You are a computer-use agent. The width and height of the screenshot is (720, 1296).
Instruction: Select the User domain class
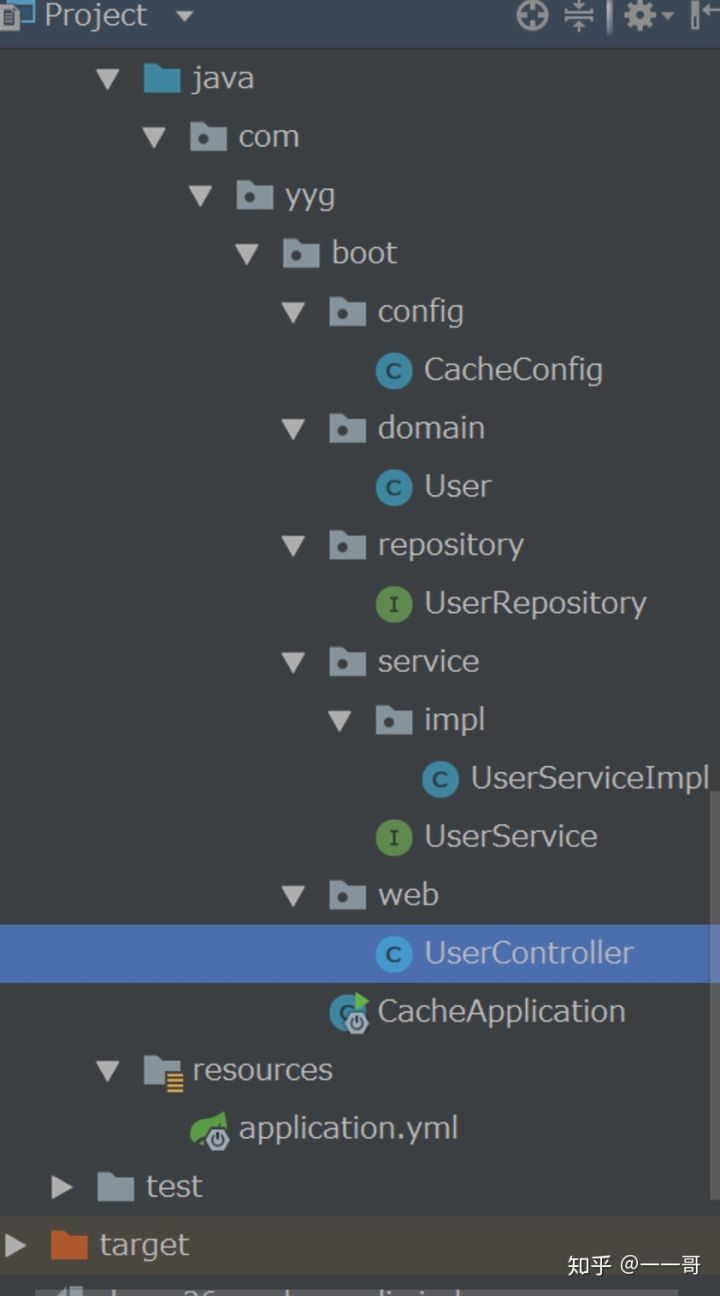[x=457, y=487]
